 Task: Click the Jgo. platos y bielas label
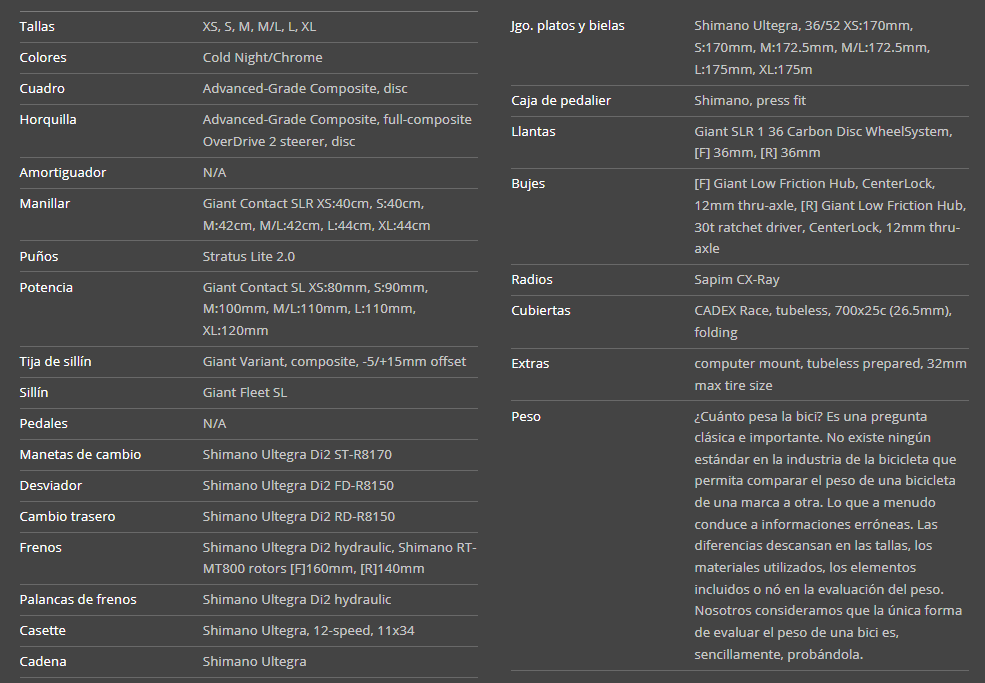(567, 25)
